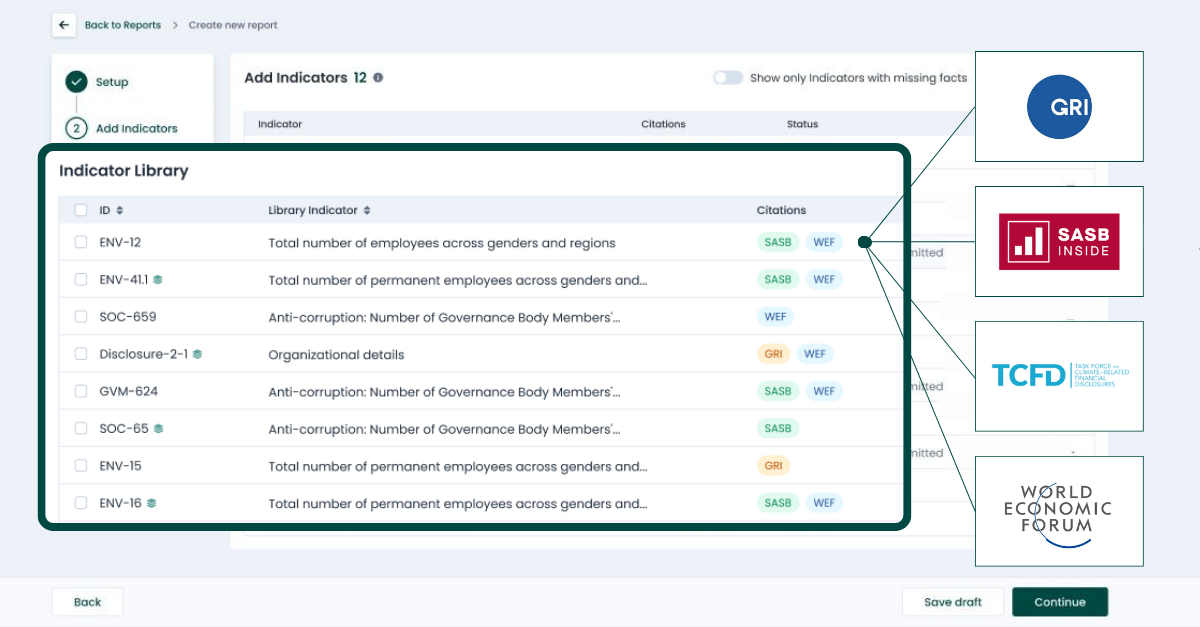Select step 2 Add Indicators
Screen dimensions: 1200x627
[122, 128]
